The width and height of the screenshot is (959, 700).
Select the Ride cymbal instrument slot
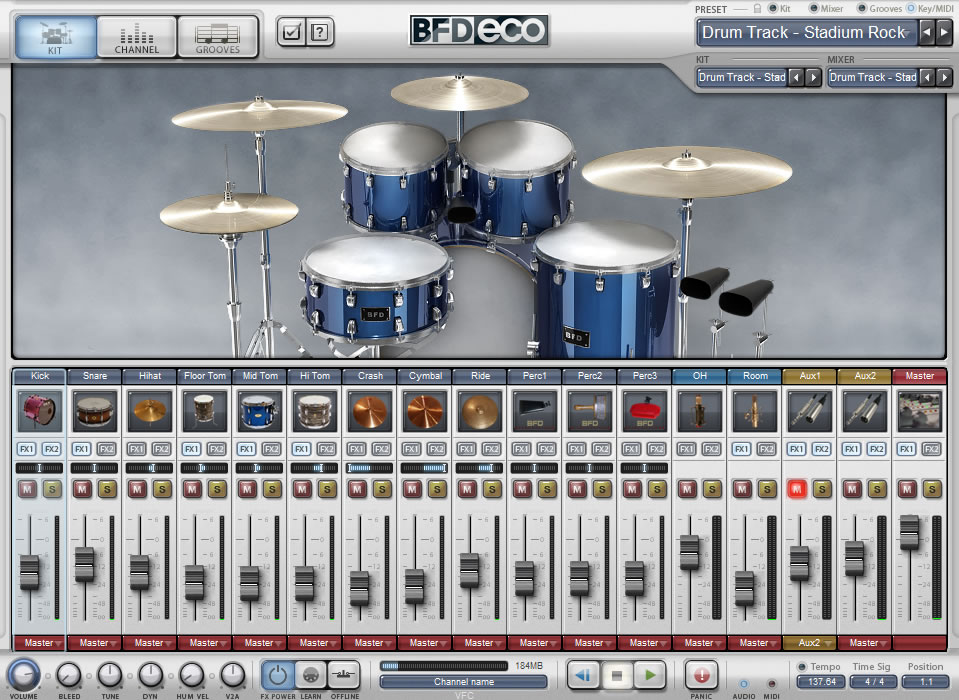480,411
